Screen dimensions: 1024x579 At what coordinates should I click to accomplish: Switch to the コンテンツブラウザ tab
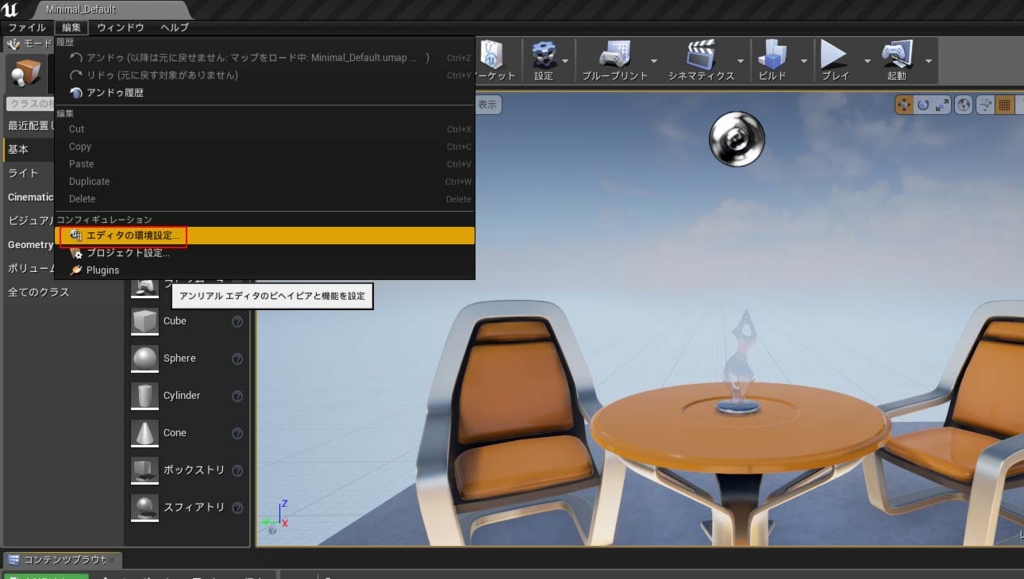tap(62, 560)
